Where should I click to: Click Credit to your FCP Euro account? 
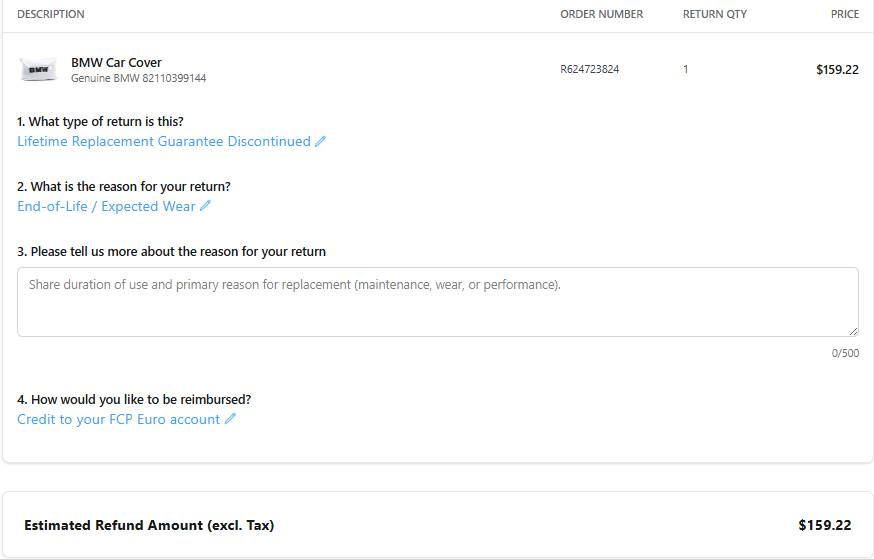point(119,419)
